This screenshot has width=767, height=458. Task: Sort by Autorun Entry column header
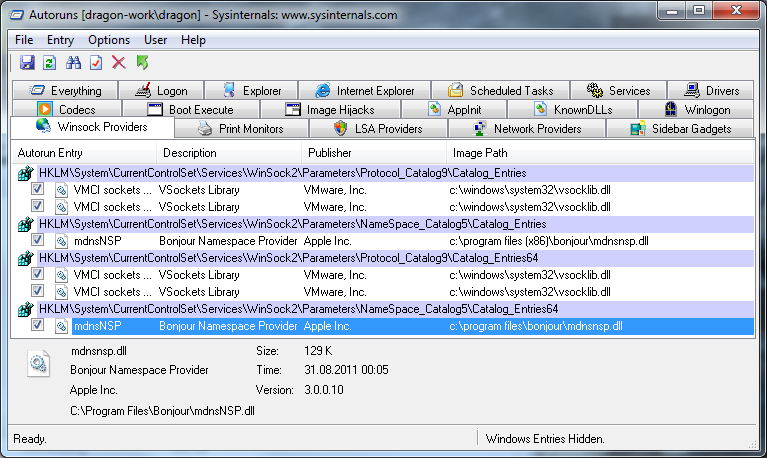[84, 153]
